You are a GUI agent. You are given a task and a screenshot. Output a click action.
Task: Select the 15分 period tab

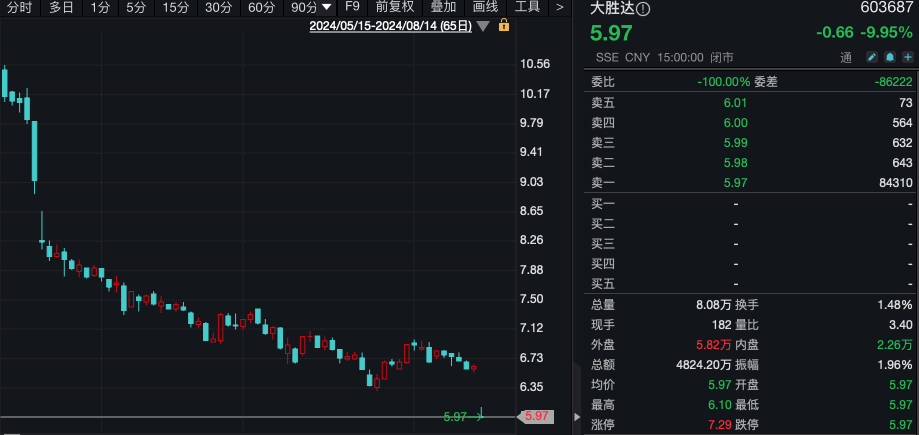tap(176, 8)
